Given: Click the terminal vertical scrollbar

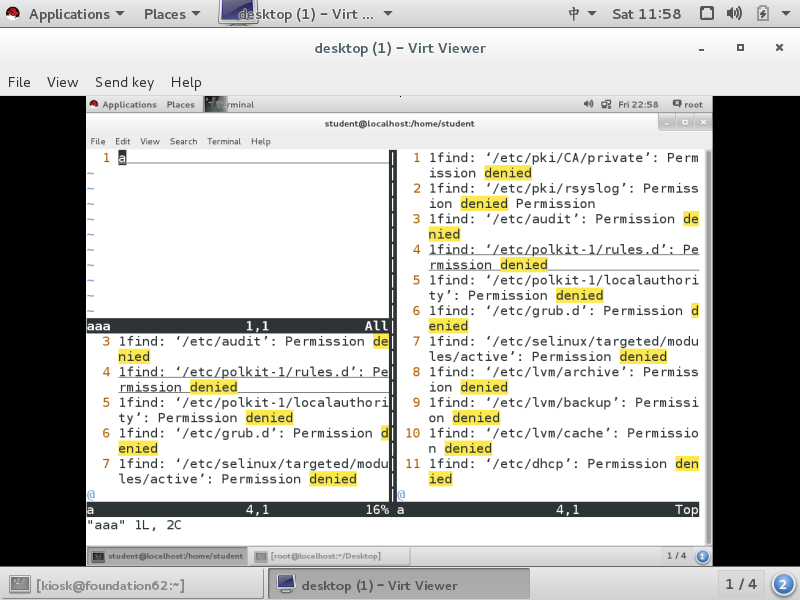Looking at the screenshot, I should pos(708,347).
